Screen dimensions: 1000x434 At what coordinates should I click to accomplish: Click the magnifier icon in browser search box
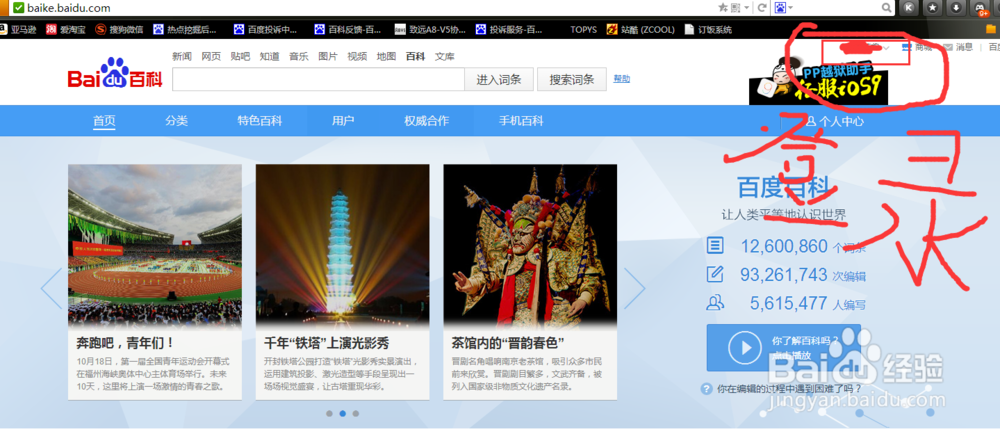886,8
